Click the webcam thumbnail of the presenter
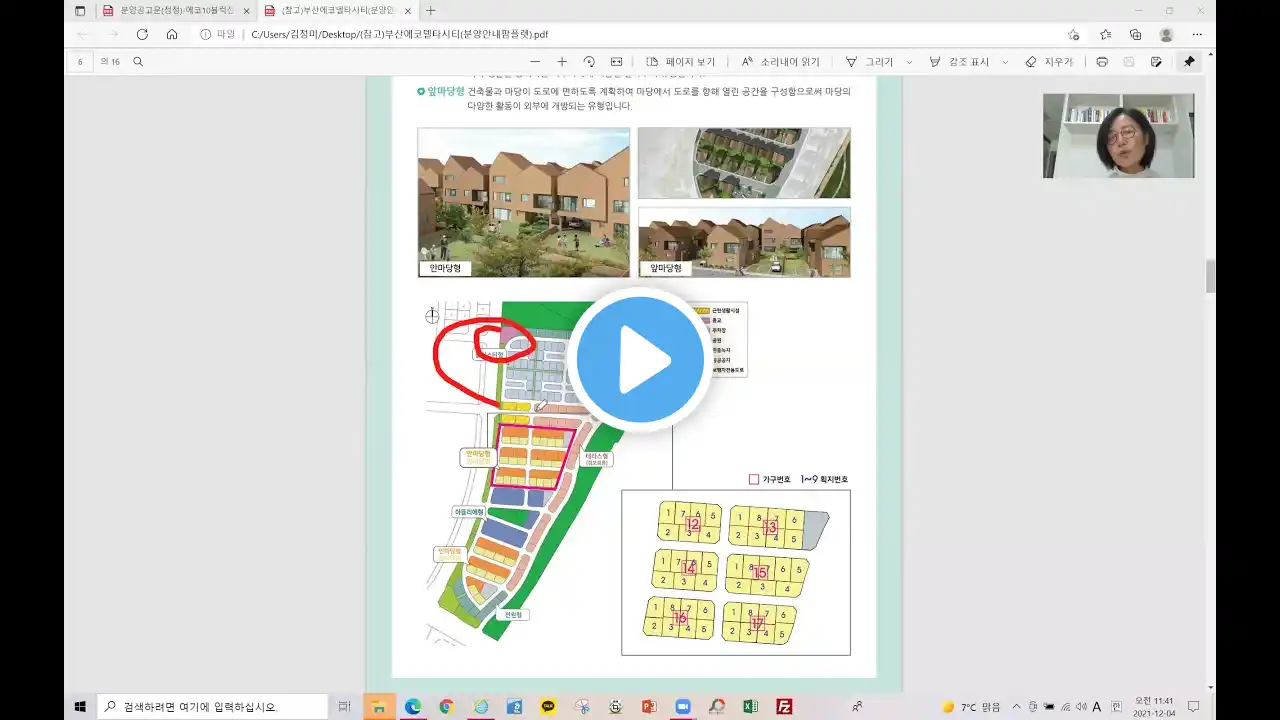This screenshot has height=720, width=1280. pos(1118,136)
